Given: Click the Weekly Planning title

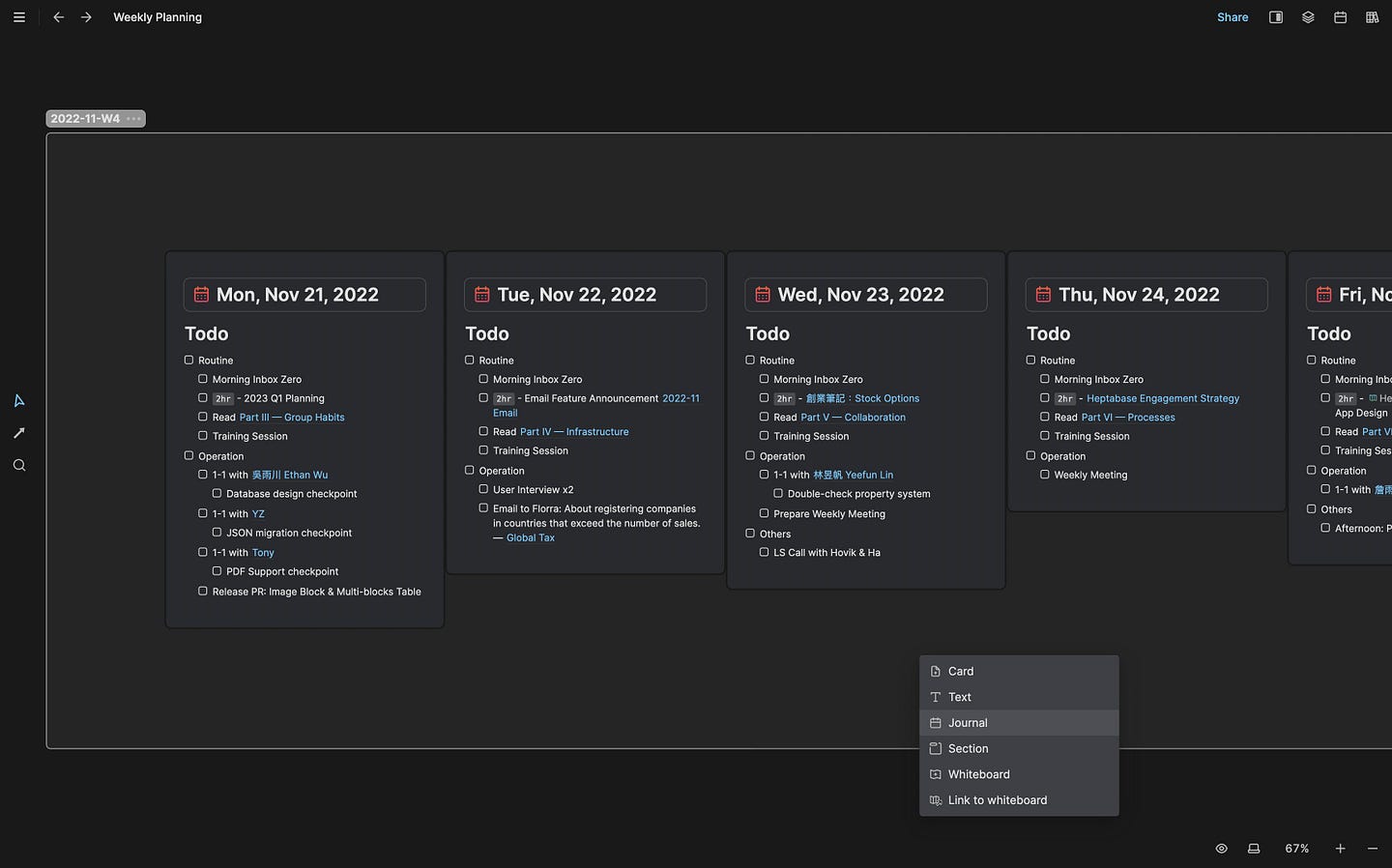Looking at the screenshot, I should (158, 17).
